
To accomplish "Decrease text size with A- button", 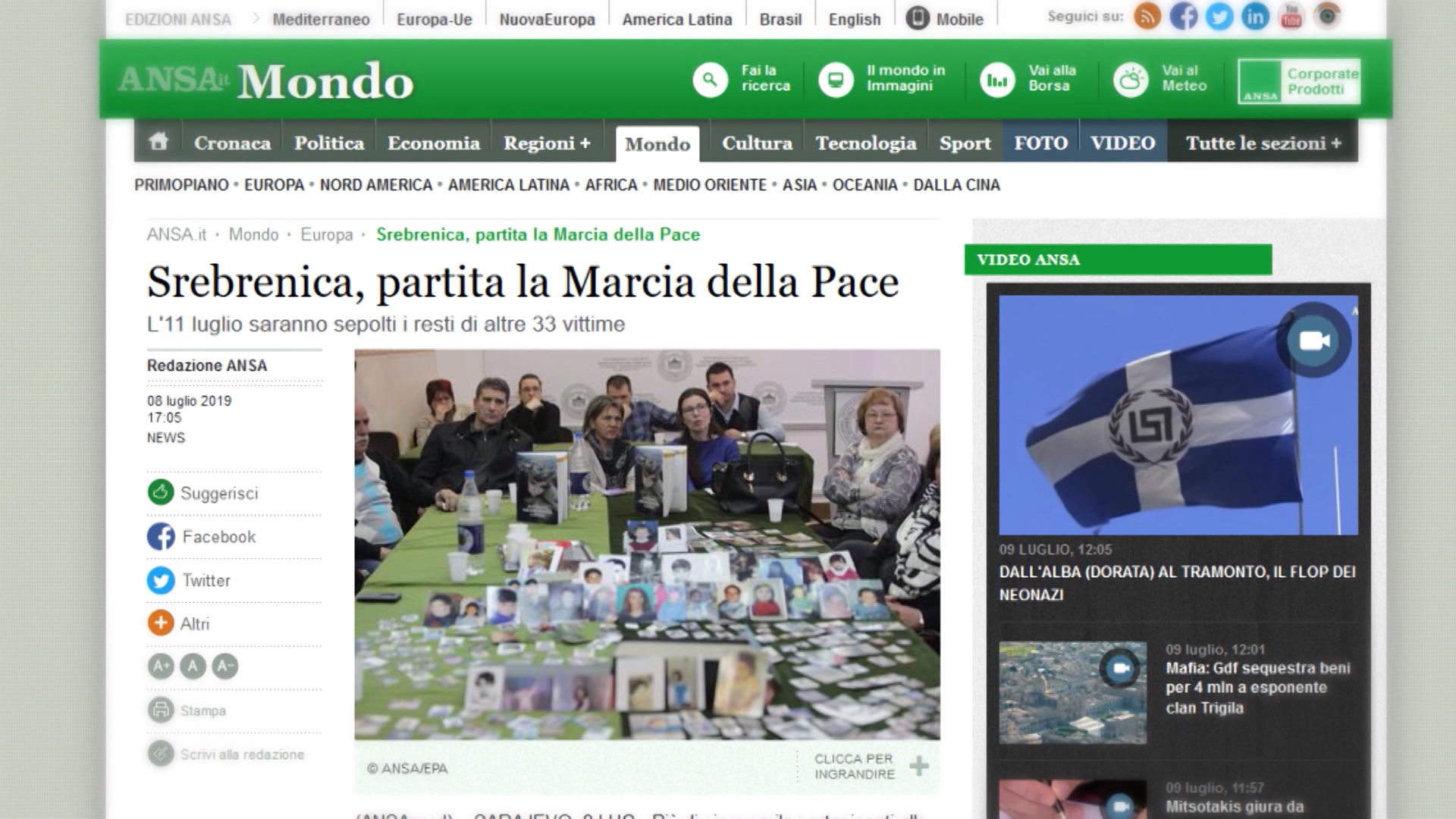I will [x=224, y=667].
